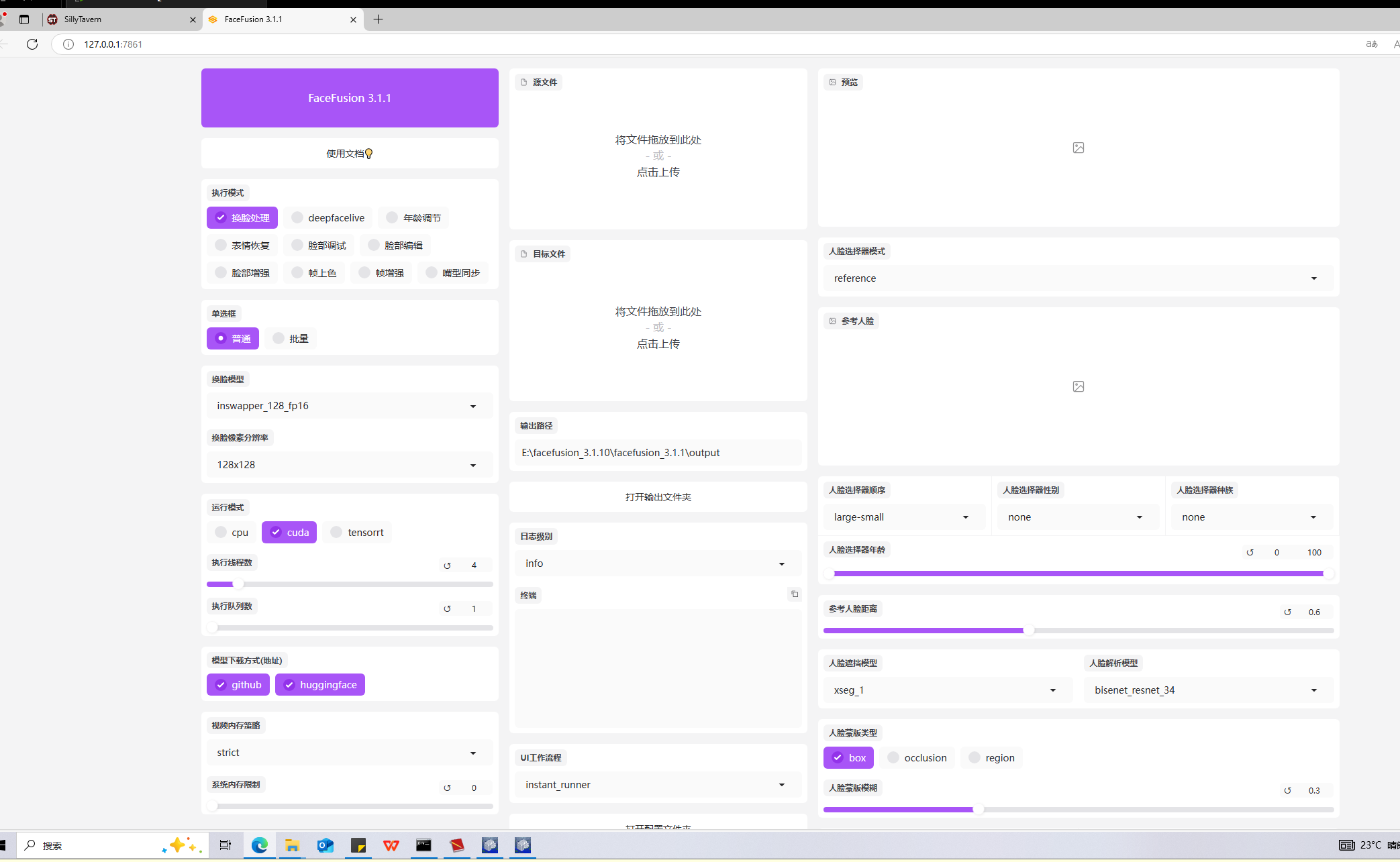Reset the 参考人脸距离 value
This screenshot has height=862, width=1400.
coord(1288,612)
